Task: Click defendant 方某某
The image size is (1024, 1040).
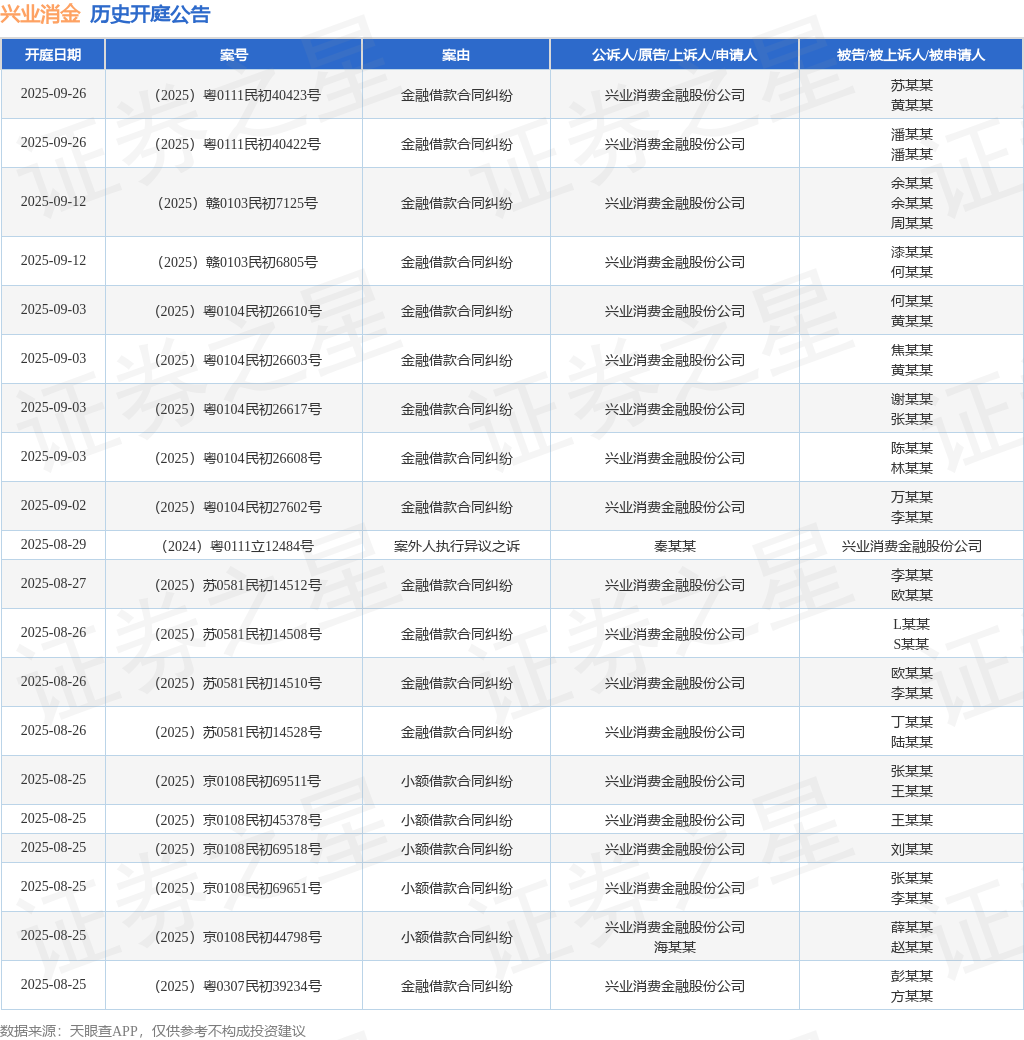Action: (x=911, y=996)
